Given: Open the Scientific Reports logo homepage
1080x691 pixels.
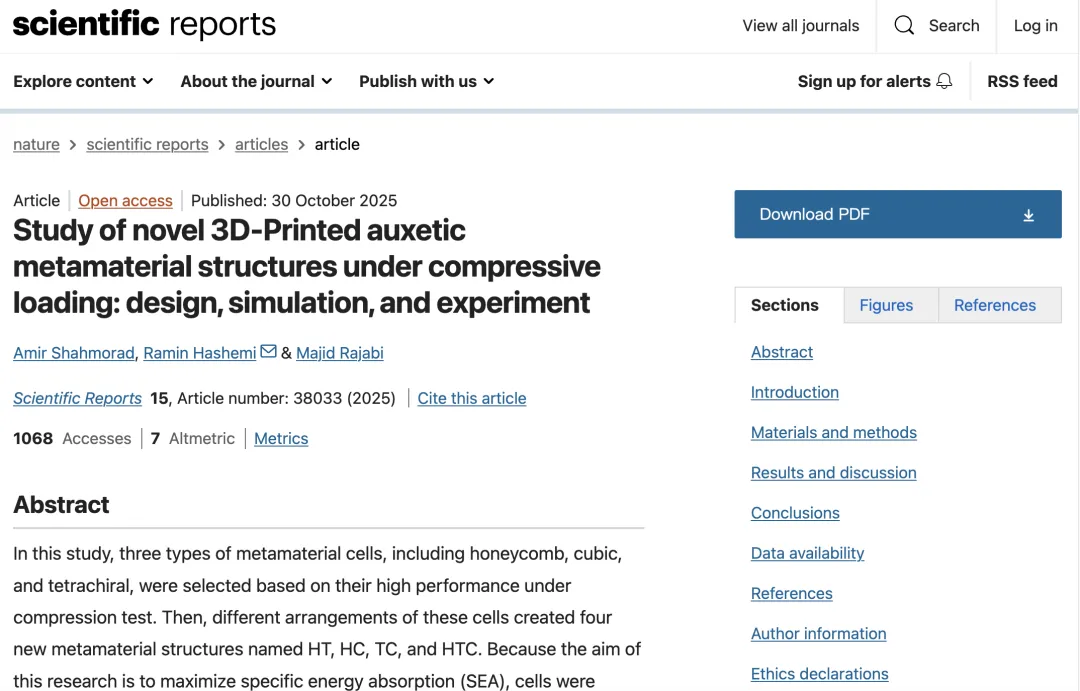Looking at the screenshot, I should click(145, 25).
